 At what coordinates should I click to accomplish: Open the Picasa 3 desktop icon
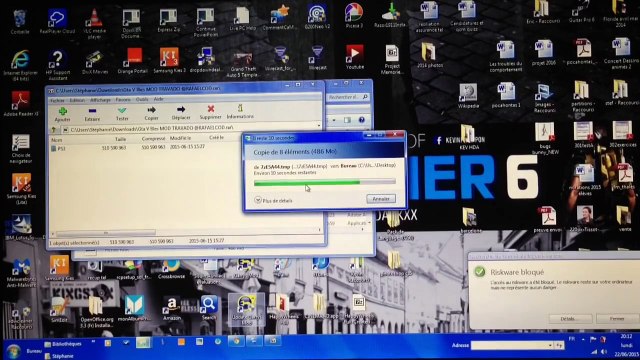tap(354, 16)
